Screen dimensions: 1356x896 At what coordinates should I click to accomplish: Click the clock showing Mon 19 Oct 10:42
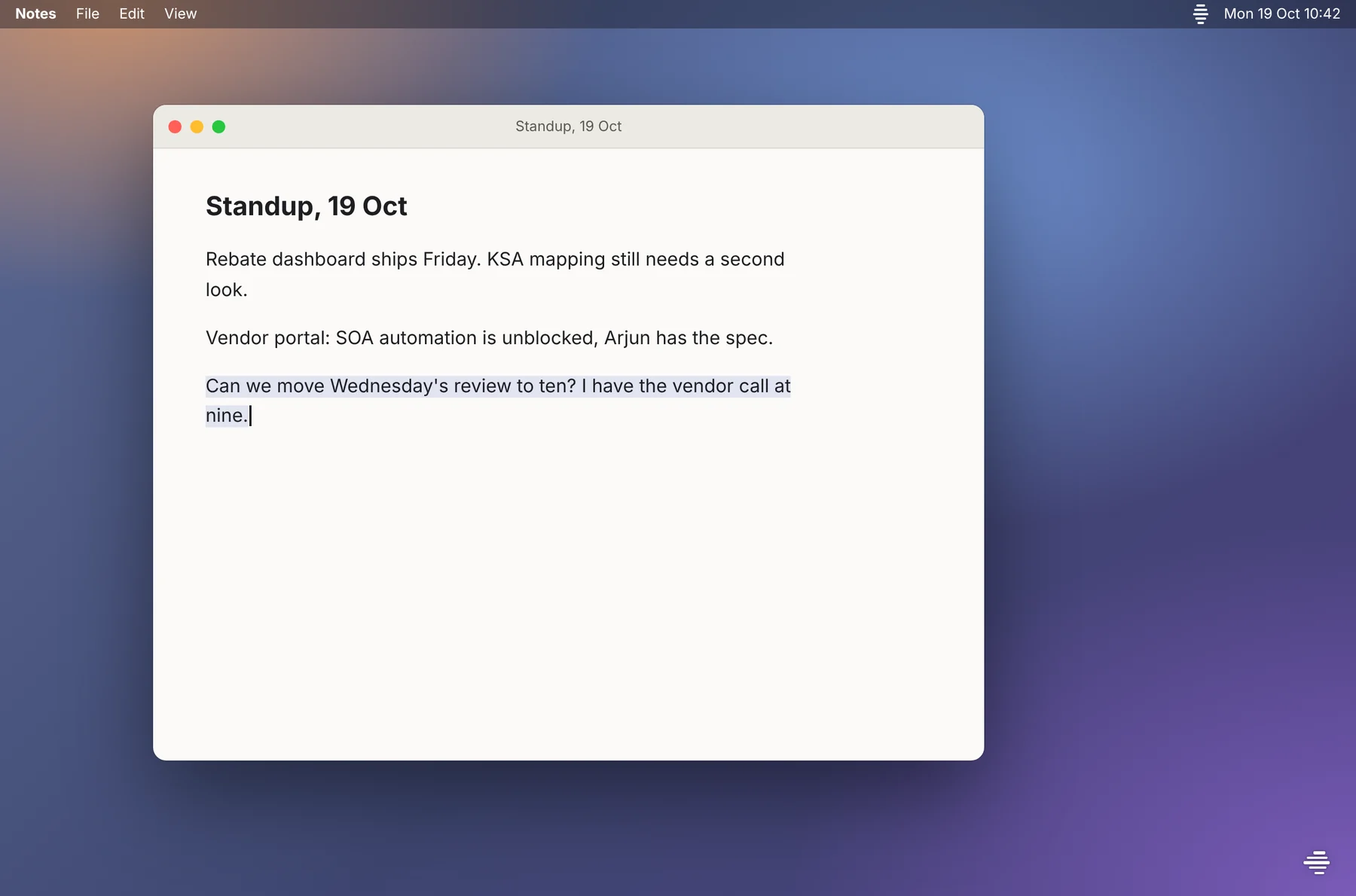(x=1281, y=14)
